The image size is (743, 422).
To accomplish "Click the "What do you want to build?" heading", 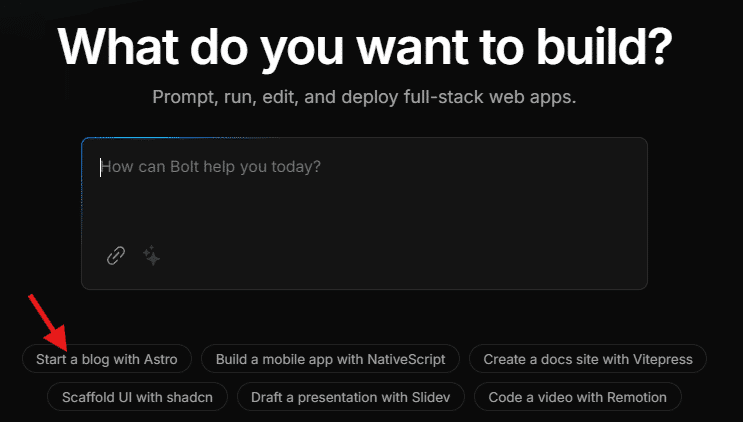I will [x=364, y=46].
